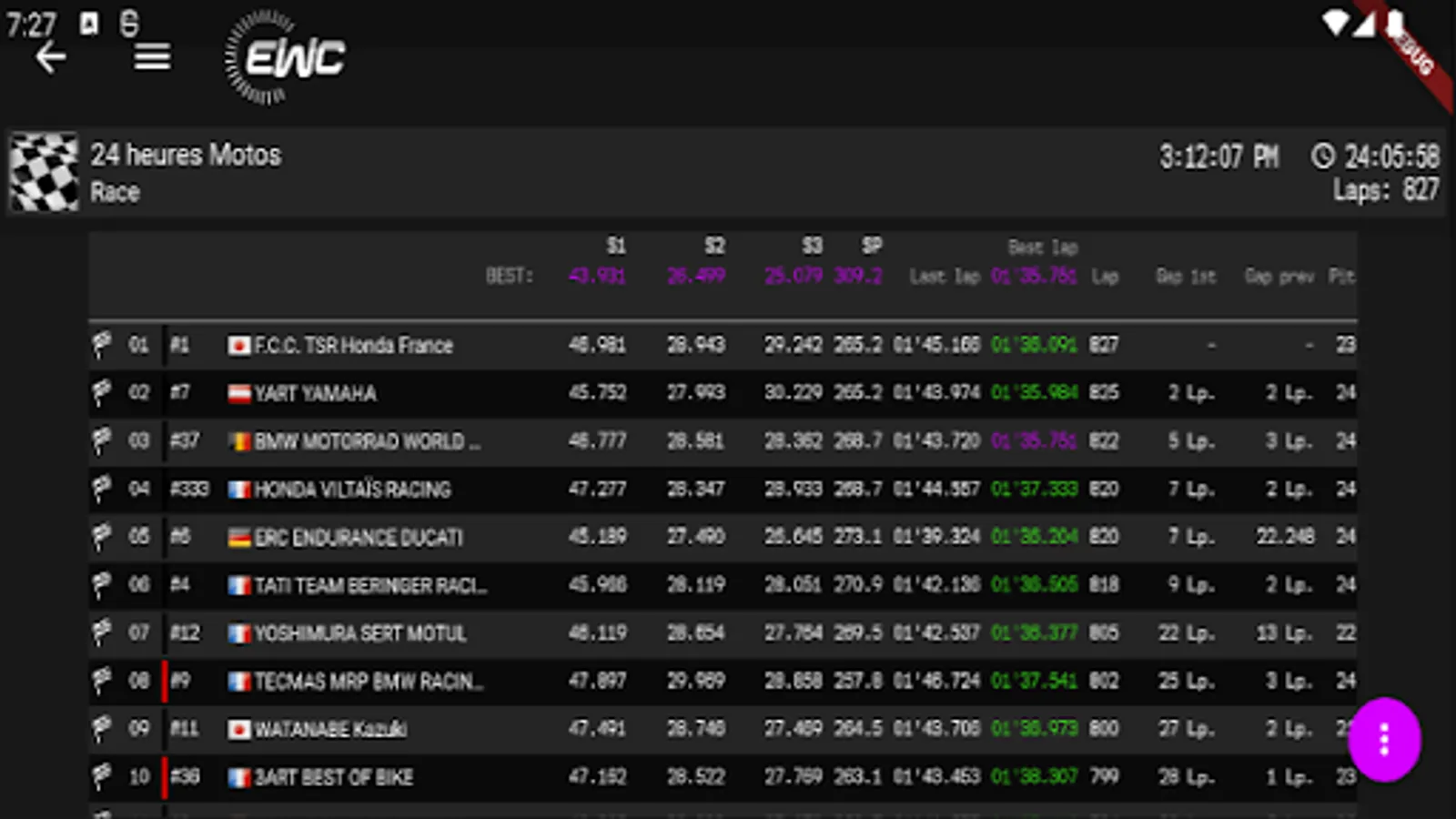Tap position 07 in standings
Image resolution: width=1456 pixels, height=819 pixels.
[x=138, y=632]
